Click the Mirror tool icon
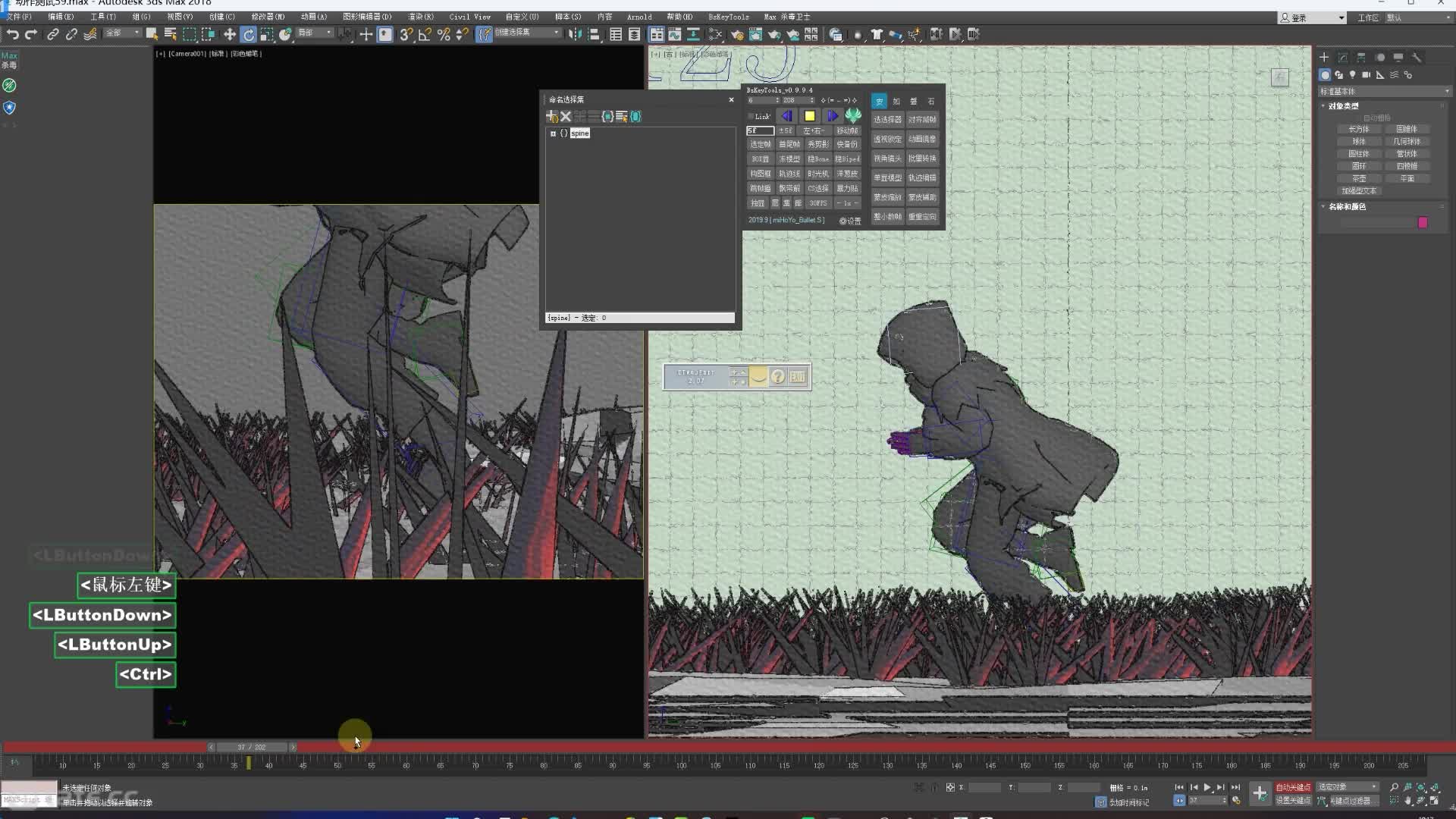The width and height of the screenshot is (1456, 819). 576,34
